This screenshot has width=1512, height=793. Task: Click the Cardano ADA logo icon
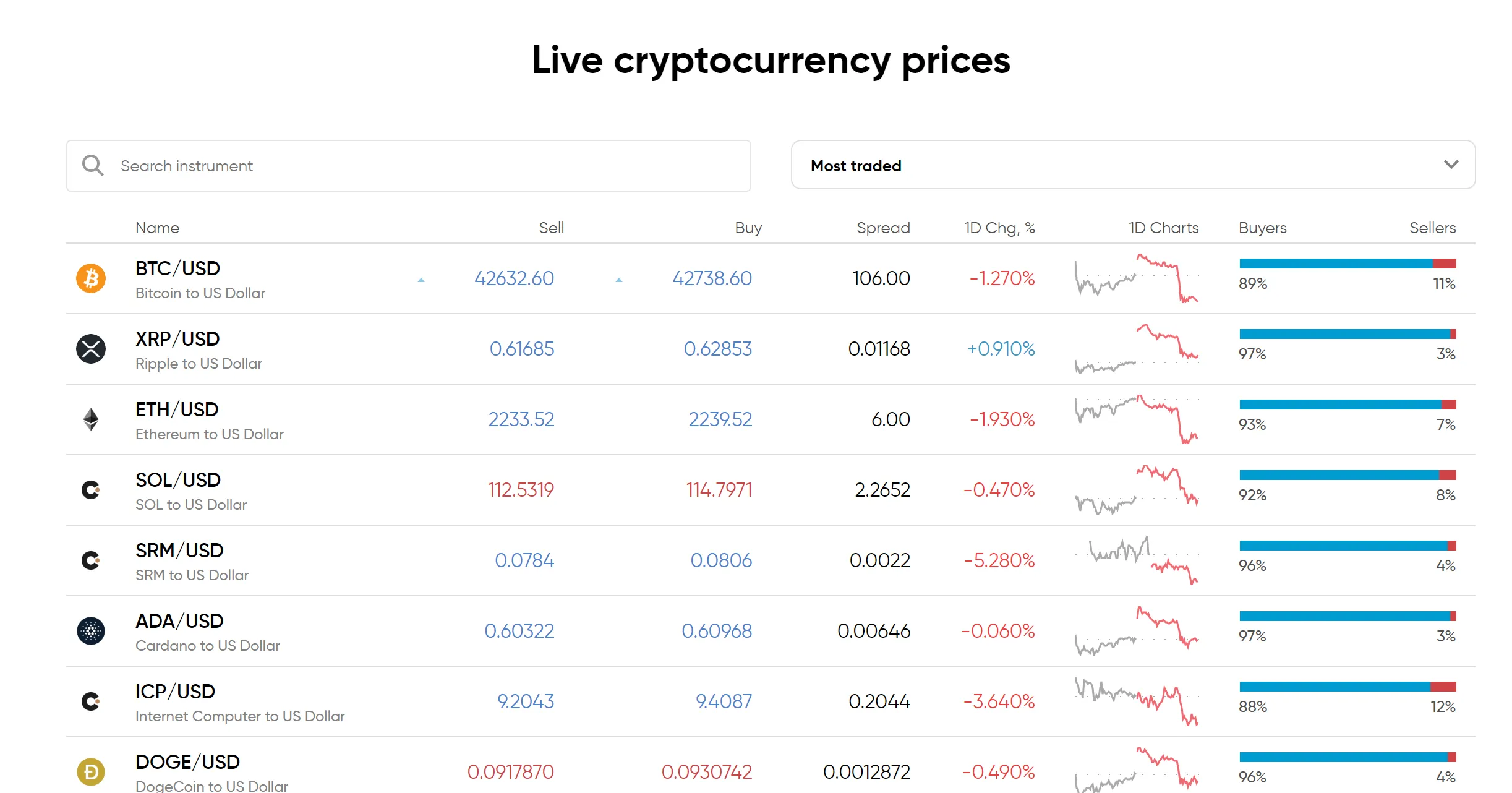coord(91,631)
